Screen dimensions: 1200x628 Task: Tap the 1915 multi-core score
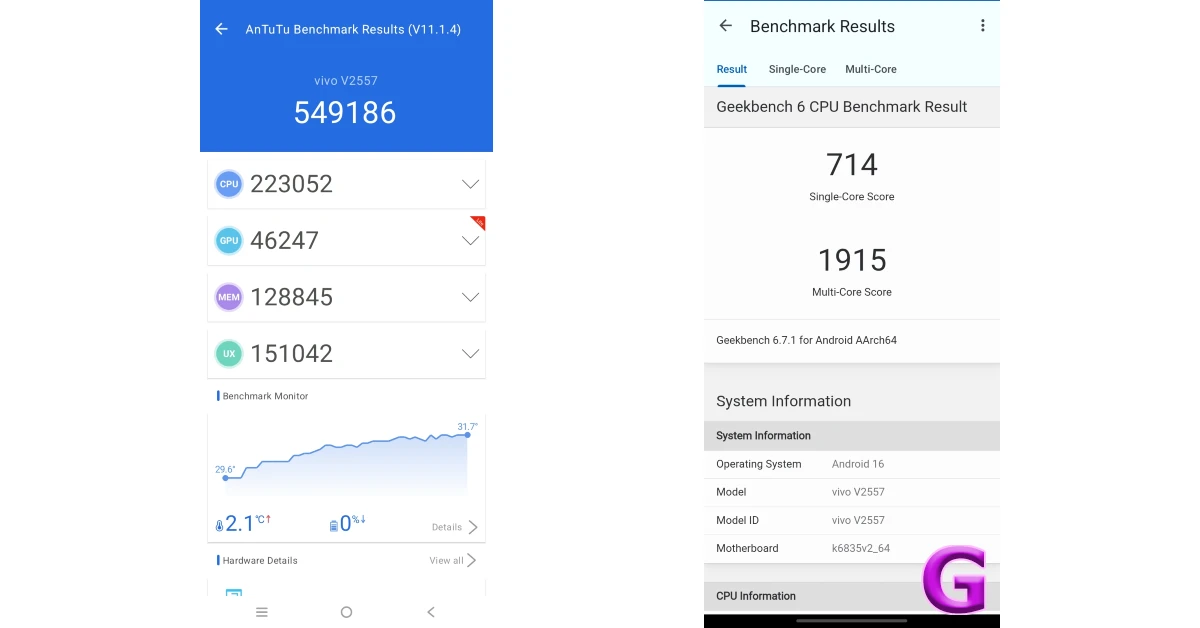pyautogui.click(x=852, y=260)
